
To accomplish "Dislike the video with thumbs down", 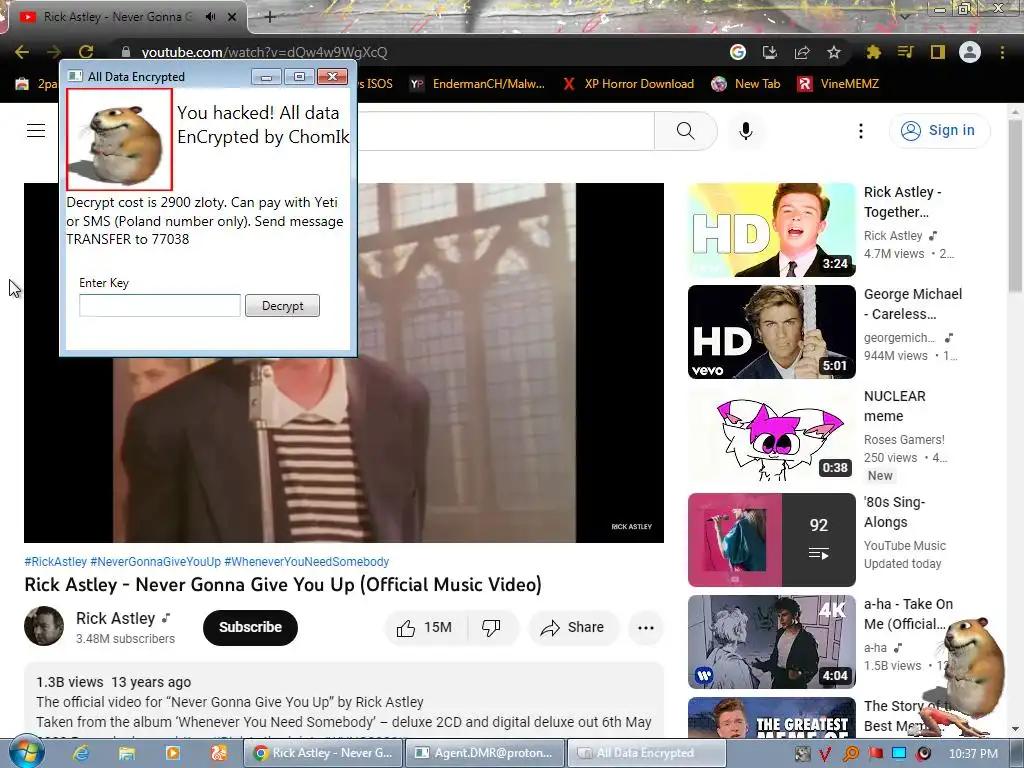I will (x=491, y=628).
